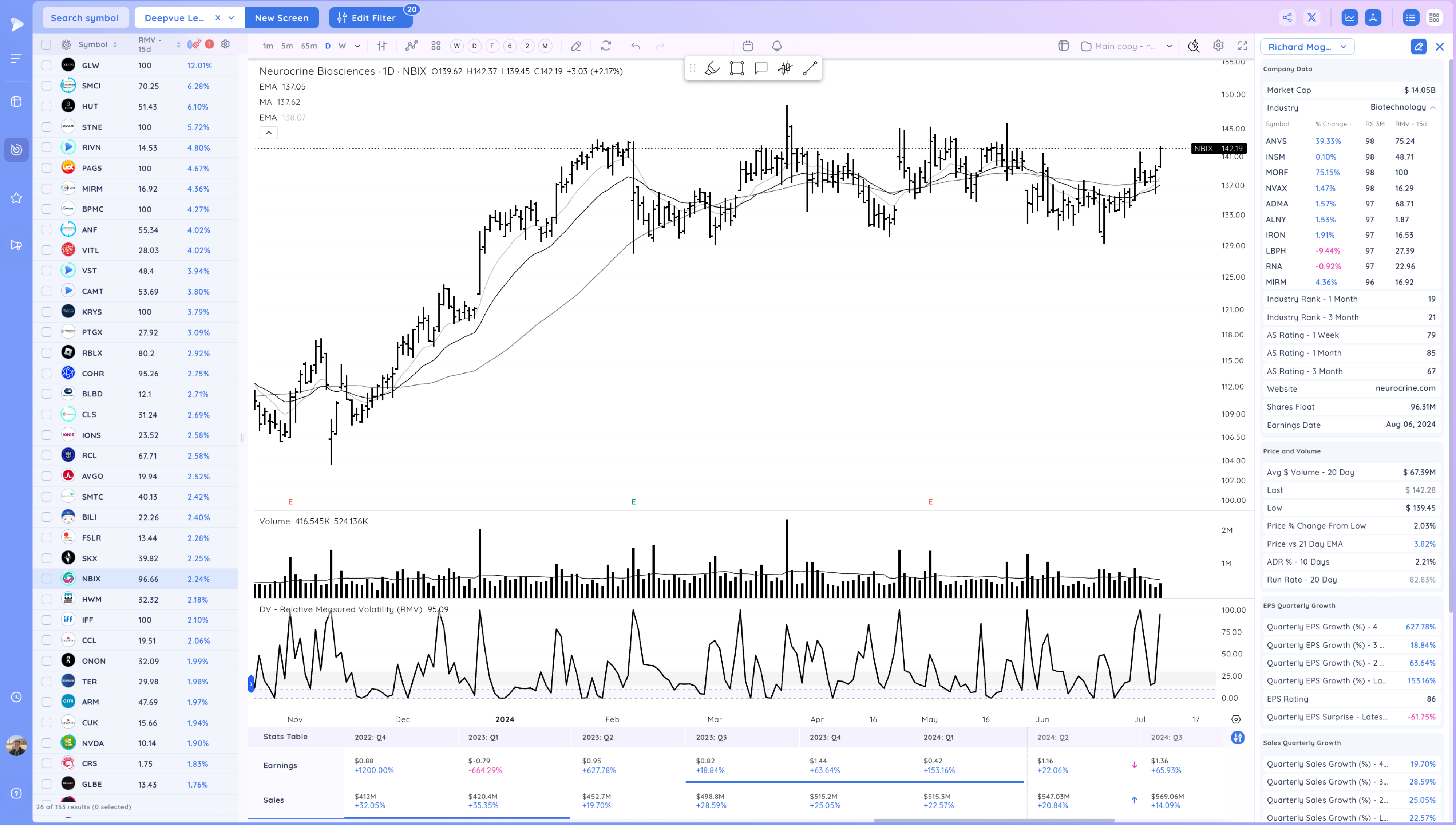Click the rectangle shape drawing tool

[736, 68]
